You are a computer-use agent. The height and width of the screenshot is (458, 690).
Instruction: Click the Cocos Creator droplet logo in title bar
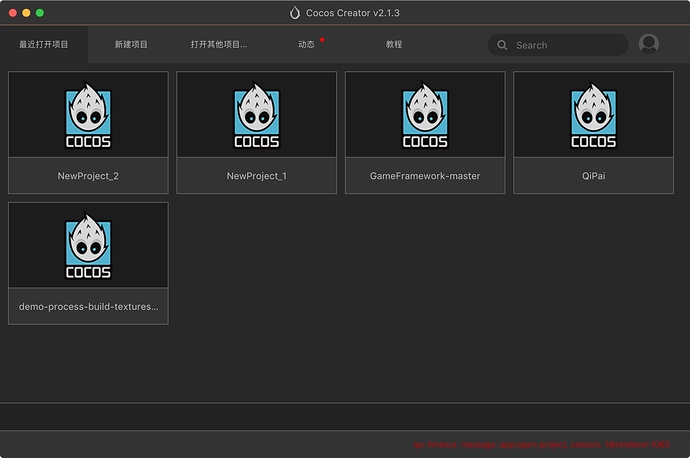(x=294, y=13)
